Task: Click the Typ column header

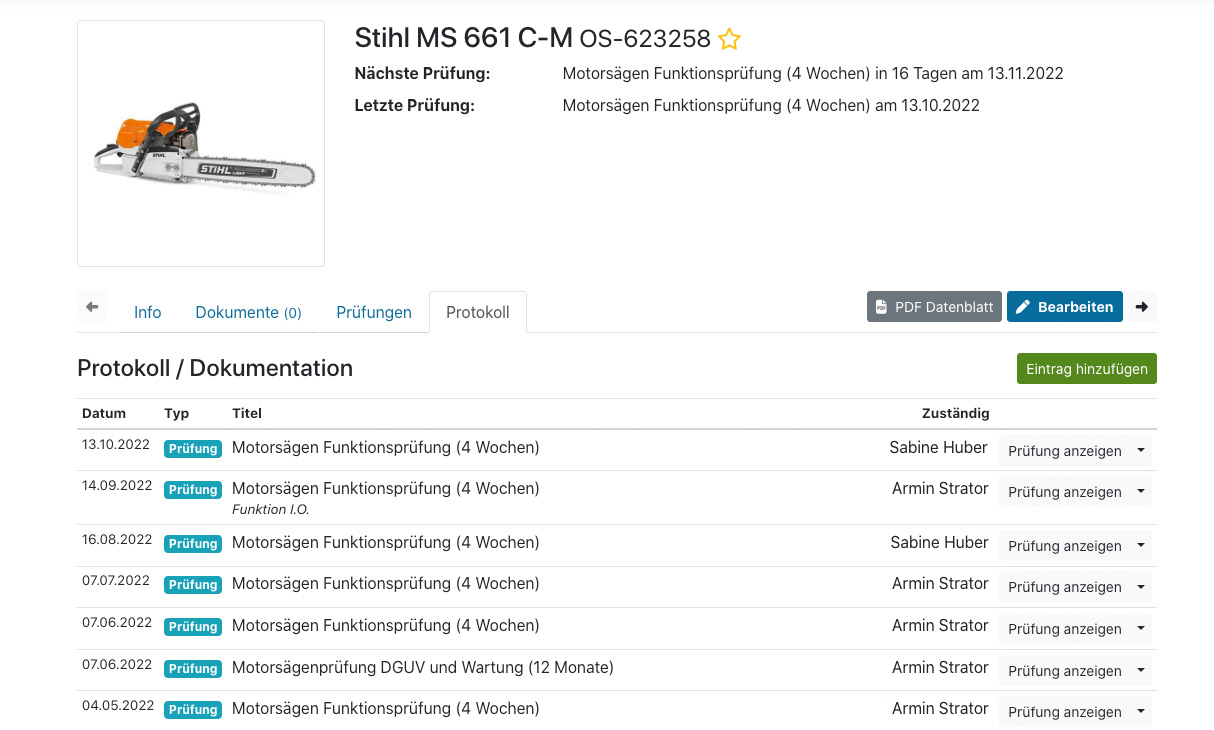Action: (x=177, y=413)
